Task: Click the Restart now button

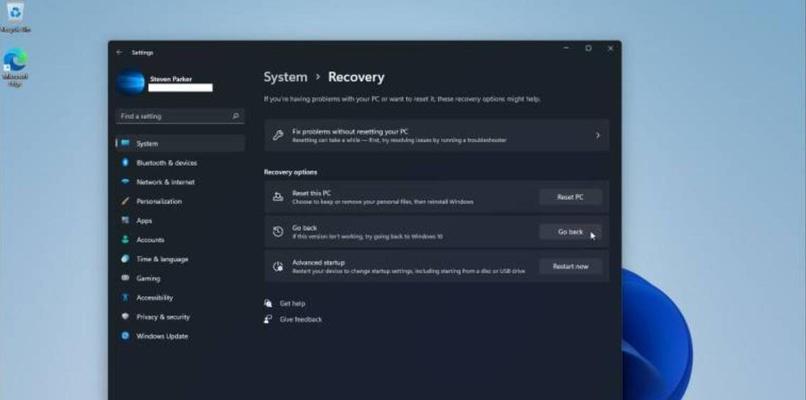Action: pyautogui.click(x=570, y=266)
